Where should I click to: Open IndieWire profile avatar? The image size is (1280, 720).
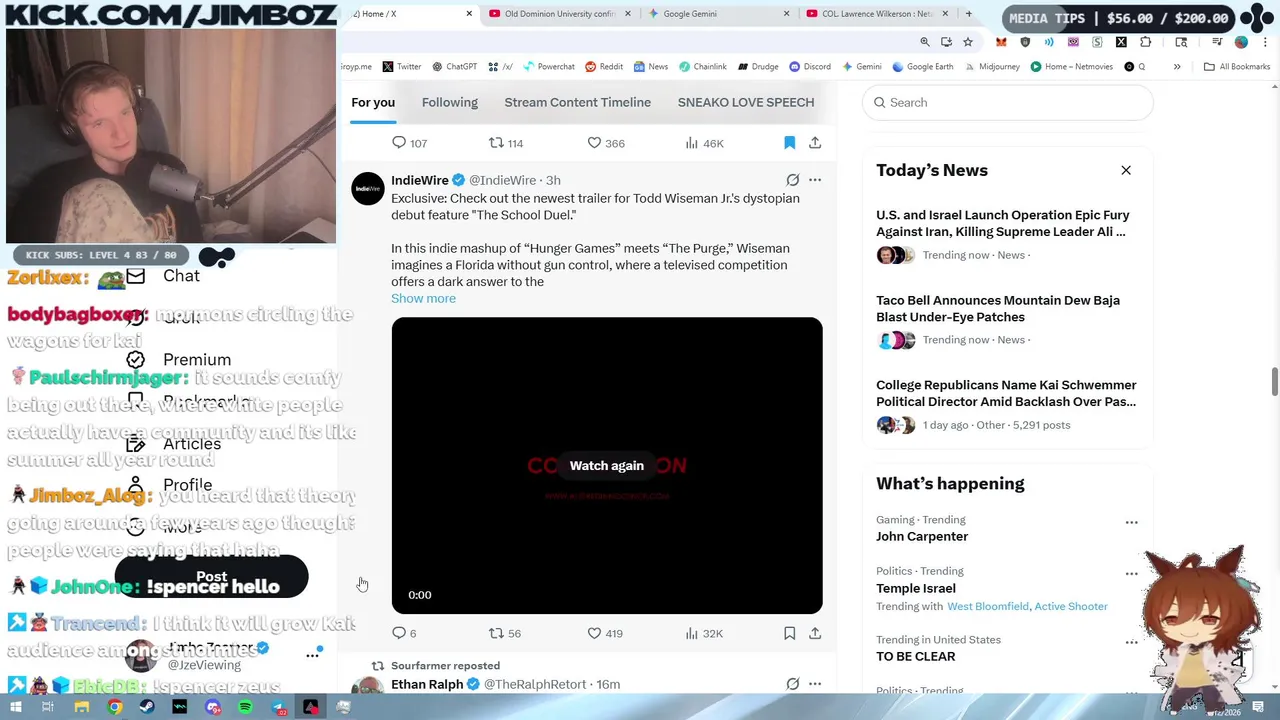[x=367, y=189]
